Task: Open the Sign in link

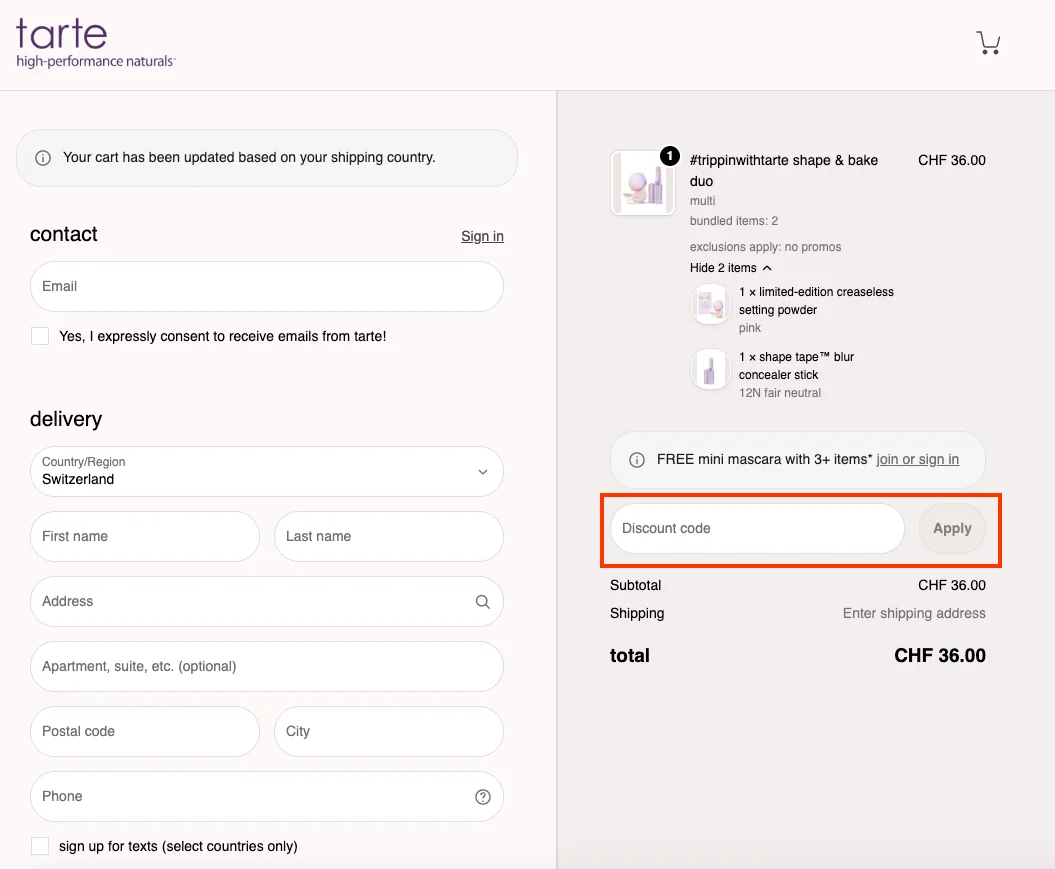Action: click(x=482, y=236)
